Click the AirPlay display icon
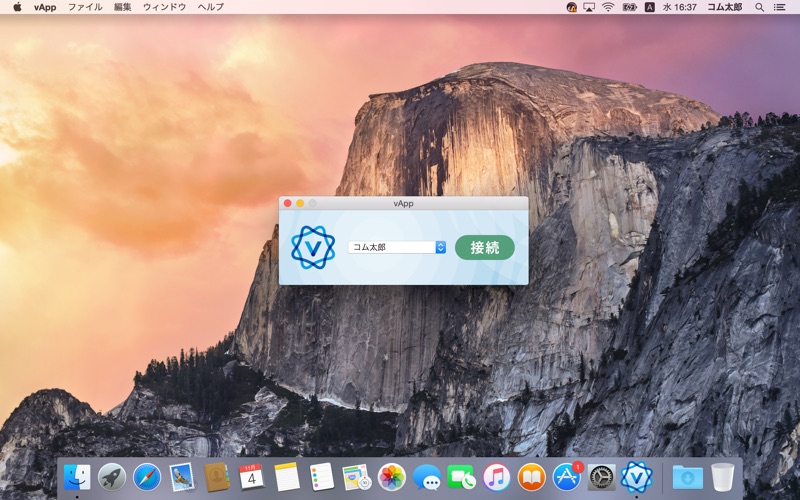Viewport: 800px width, 500px height. pyautogui.click(x=589, y=7)
